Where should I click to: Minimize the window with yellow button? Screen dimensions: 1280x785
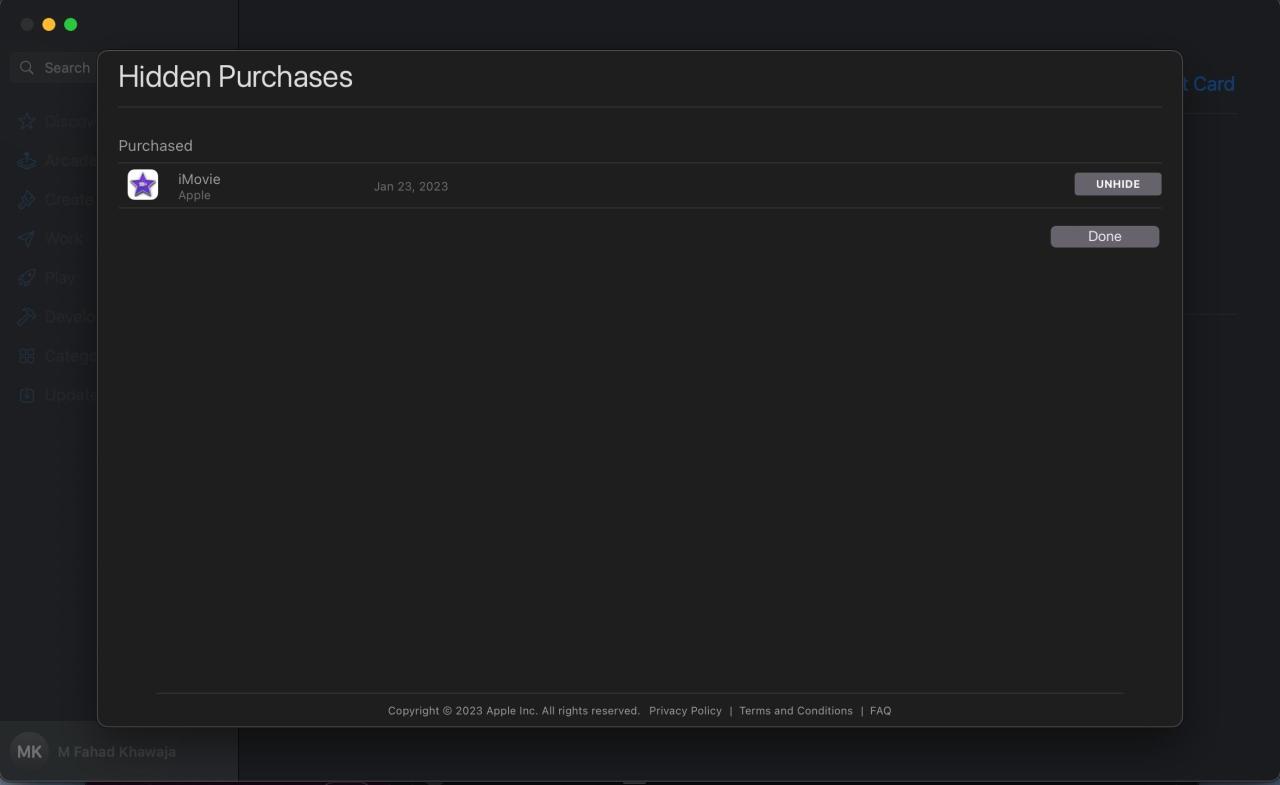[x=49, y=24]
